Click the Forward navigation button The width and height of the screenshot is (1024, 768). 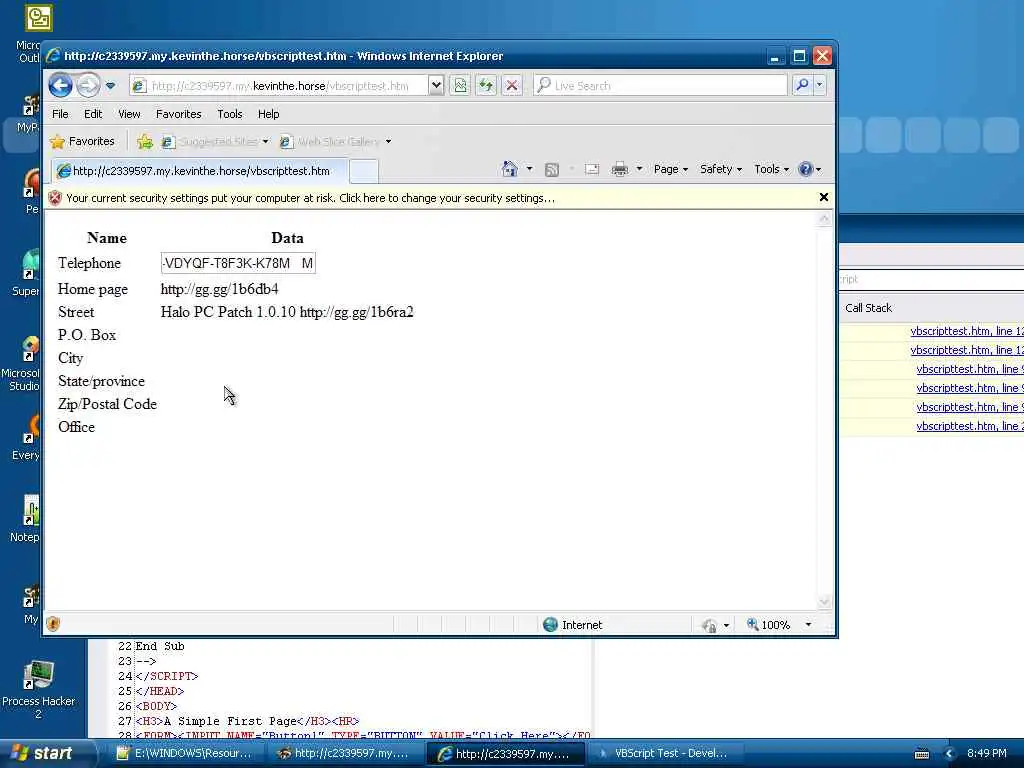coord(88,85)
